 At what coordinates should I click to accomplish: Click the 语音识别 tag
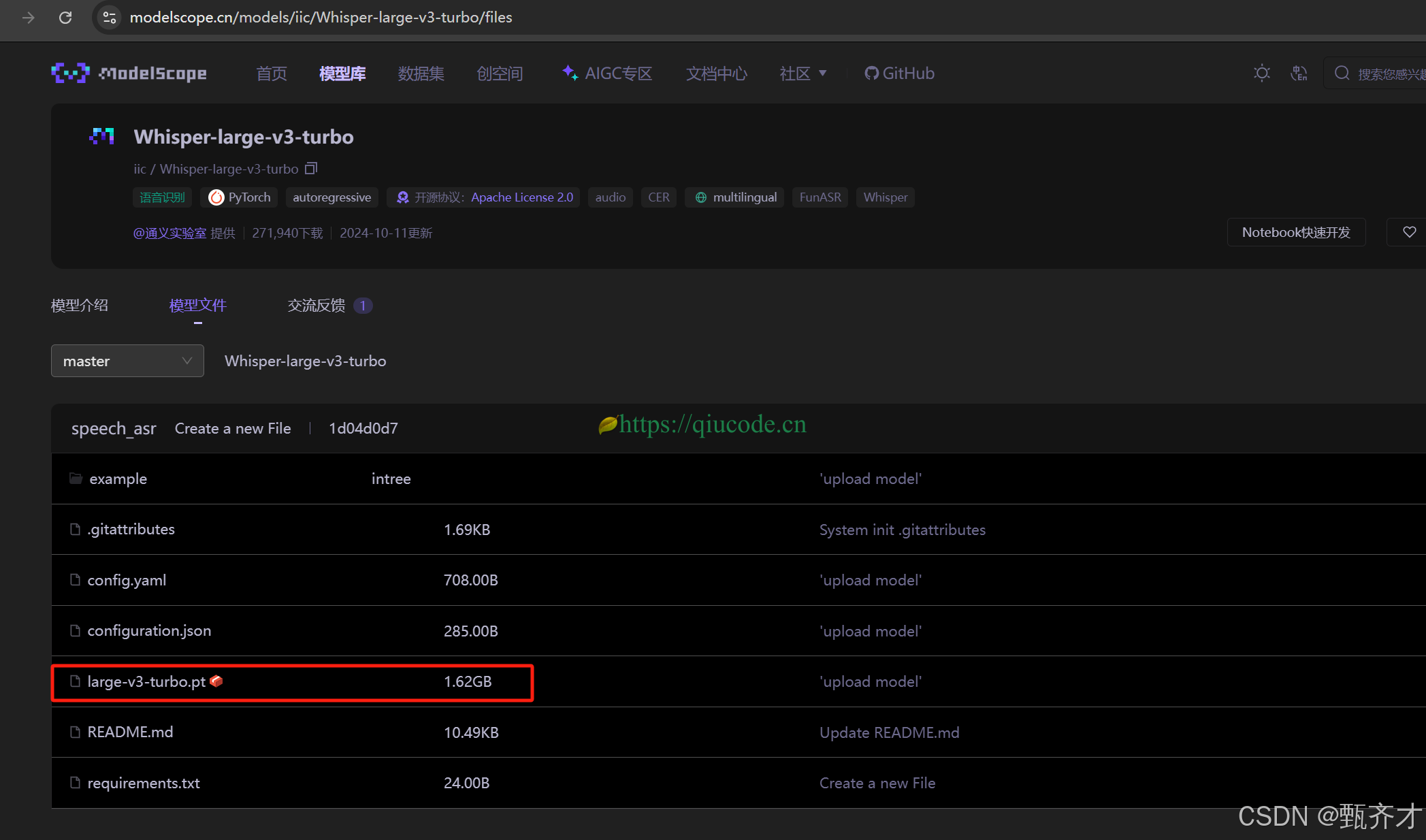pos(163,197)
